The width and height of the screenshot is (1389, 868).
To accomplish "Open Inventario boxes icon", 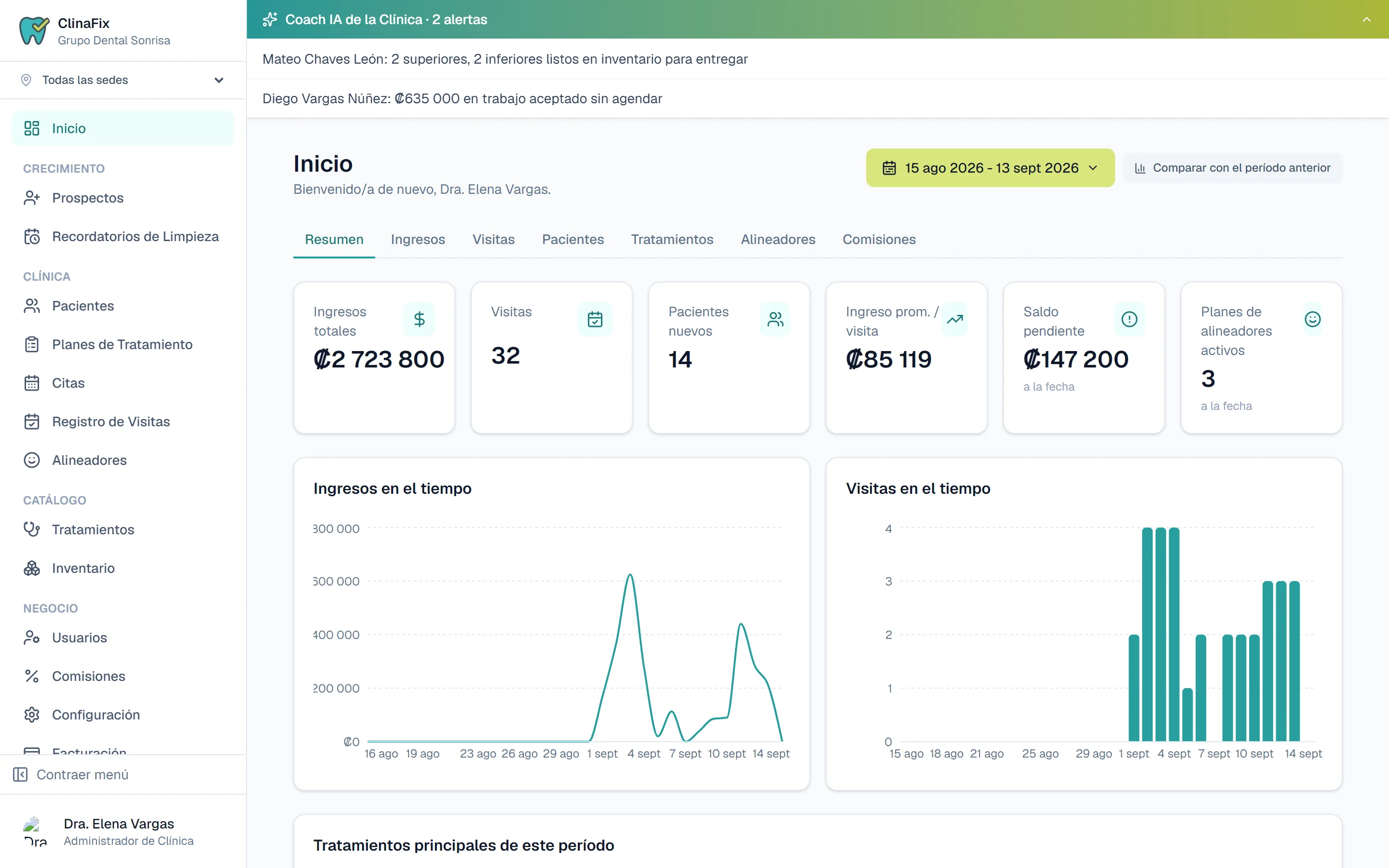I will (31, 569).
